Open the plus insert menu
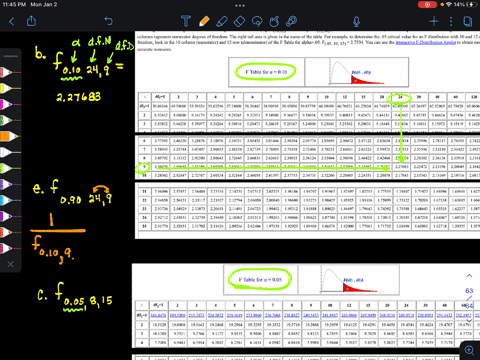Viewport: 480px width, 360px height. coord(434,22)
